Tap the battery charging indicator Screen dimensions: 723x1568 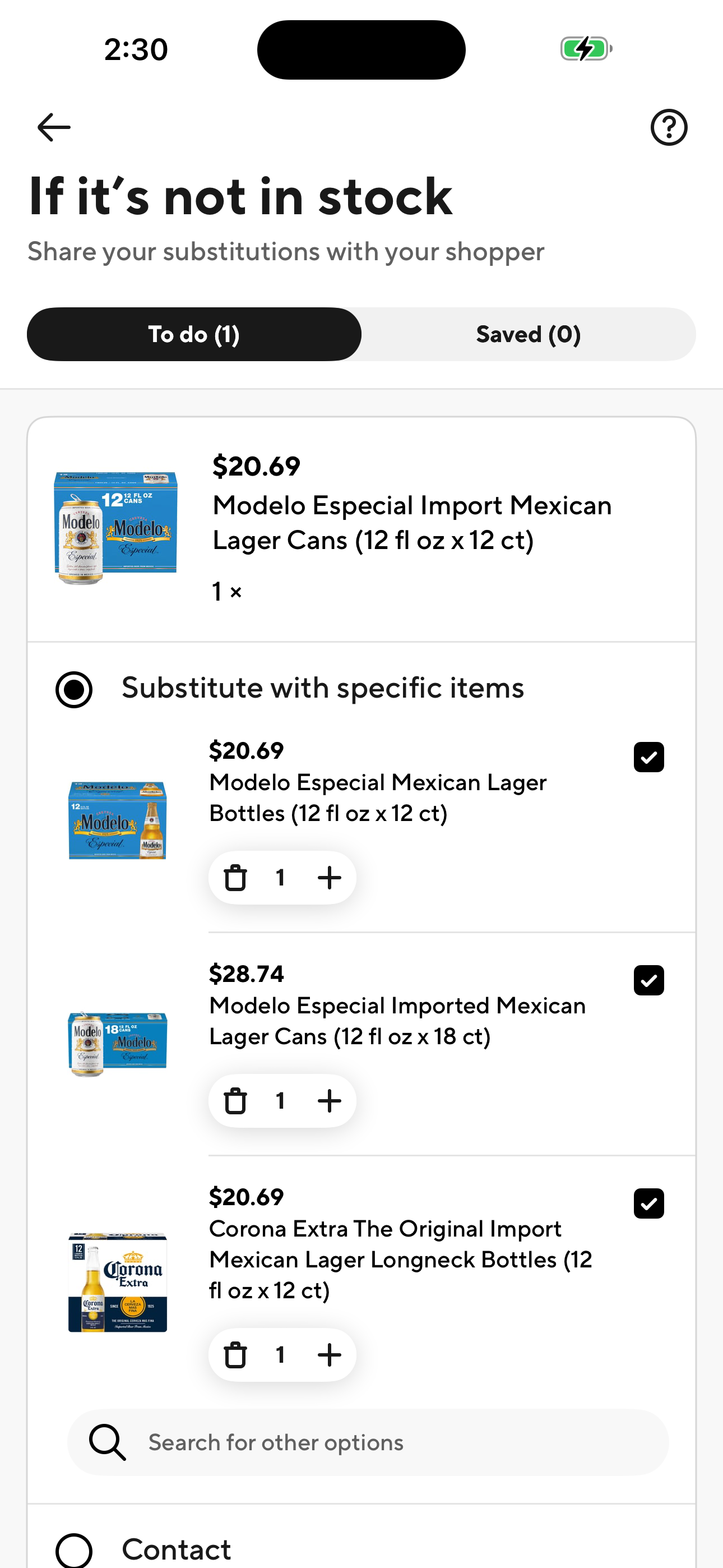click(x=586, y=50)
